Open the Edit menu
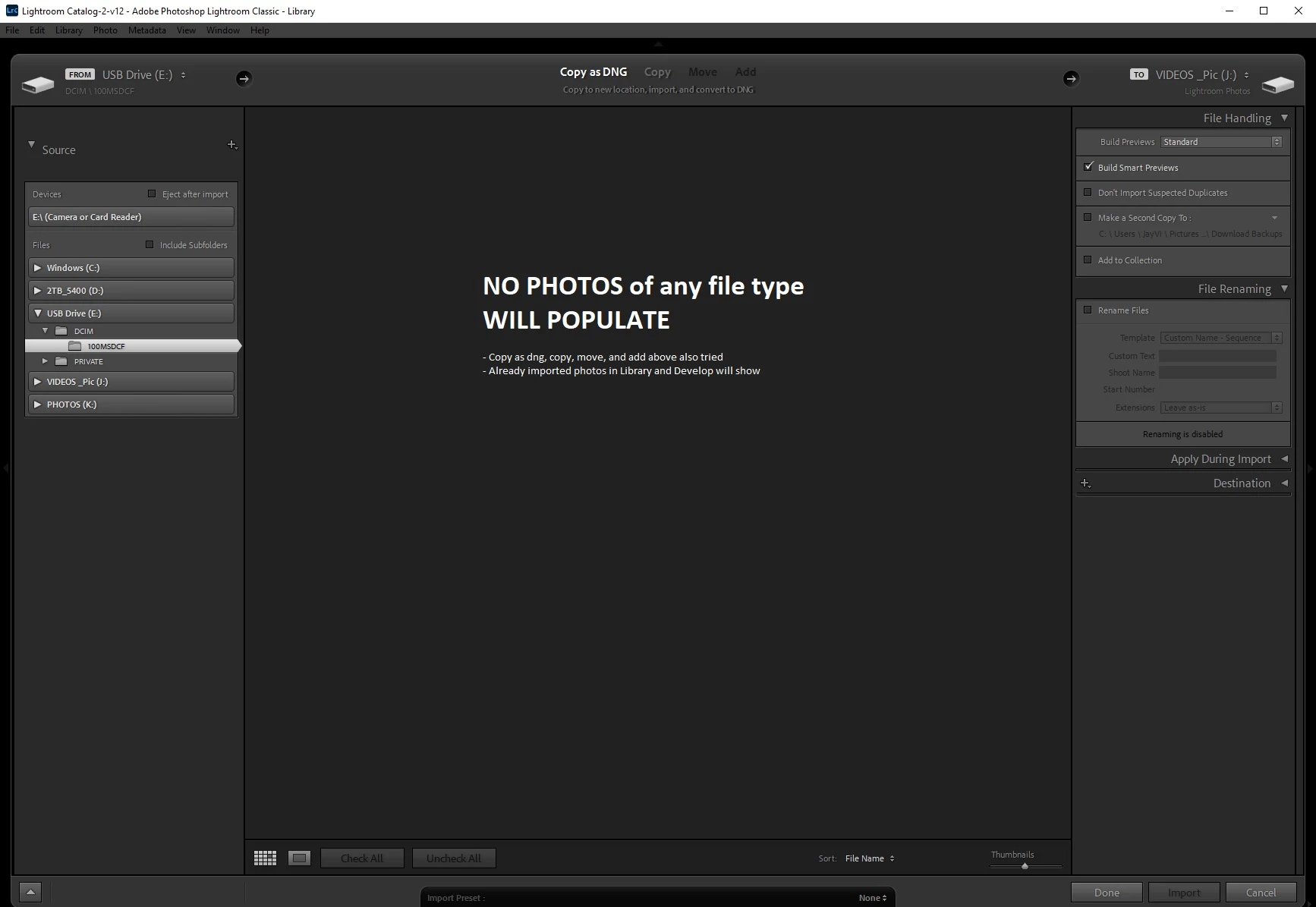Viewport: 1316px width, 907px height. [37, 30]
